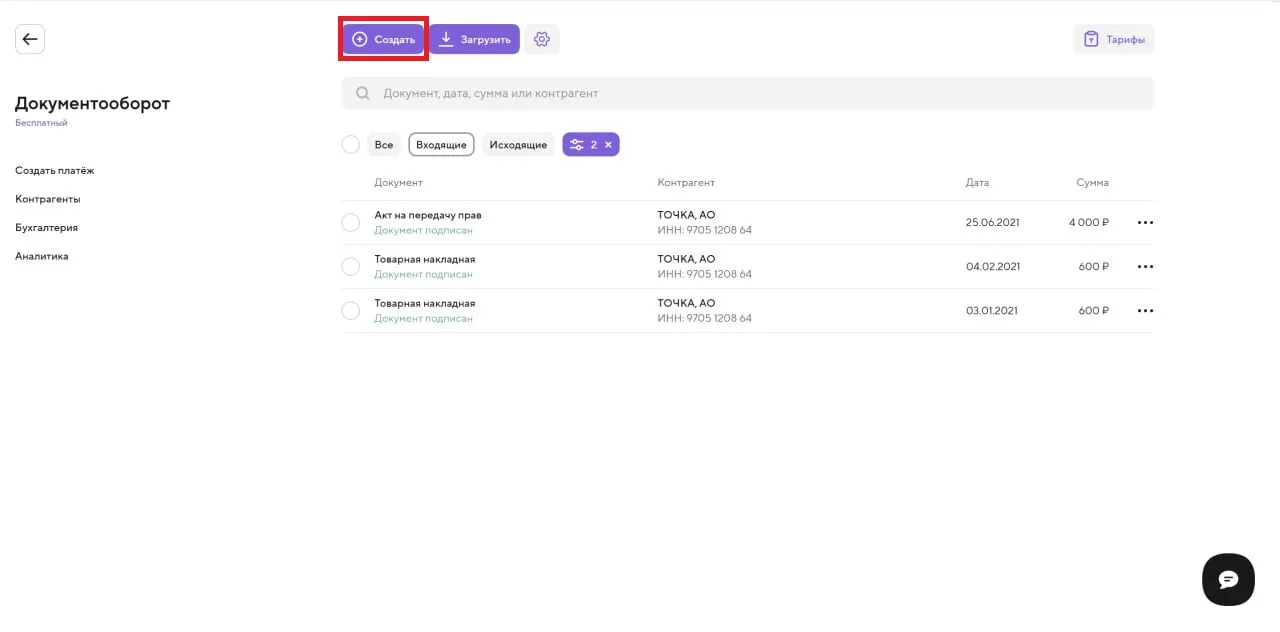Open the settings gear icon

pos(542,39)
